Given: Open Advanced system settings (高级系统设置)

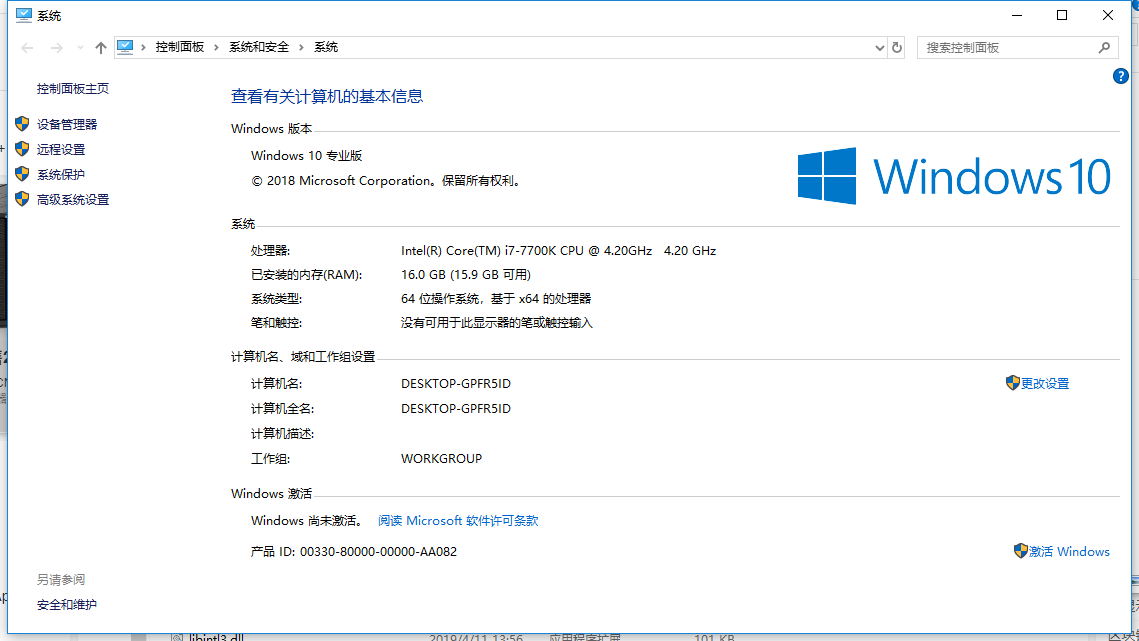Looking at the screenshot, I should pos(73,199).
